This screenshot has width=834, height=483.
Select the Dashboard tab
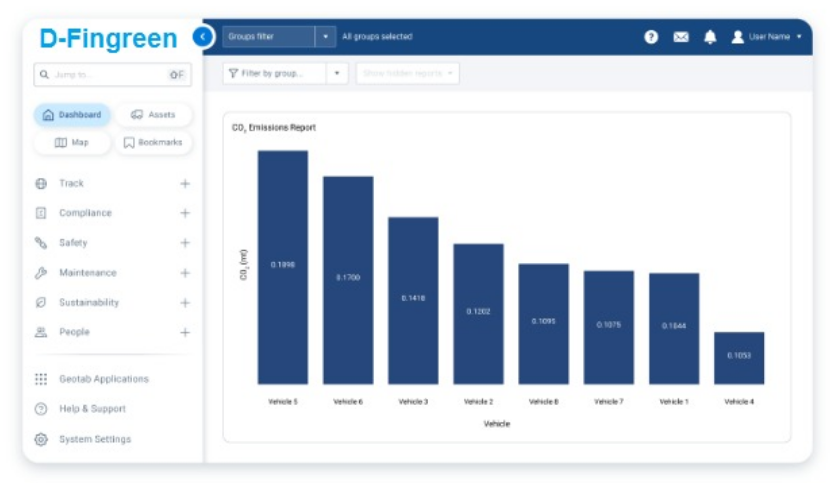(72, 115)
